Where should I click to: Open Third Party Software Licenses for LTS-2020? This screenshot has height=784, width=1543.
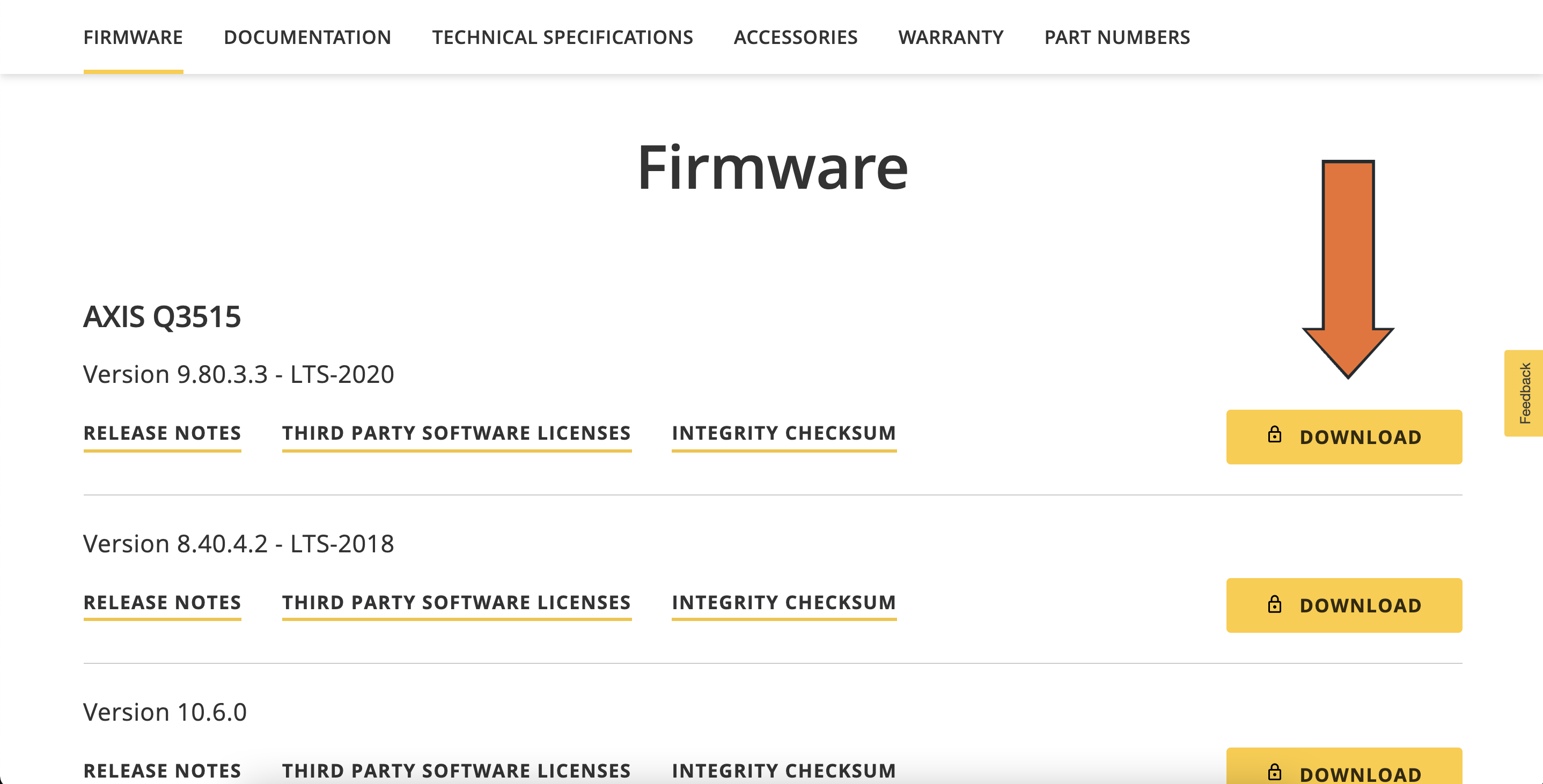click(456, 432)
